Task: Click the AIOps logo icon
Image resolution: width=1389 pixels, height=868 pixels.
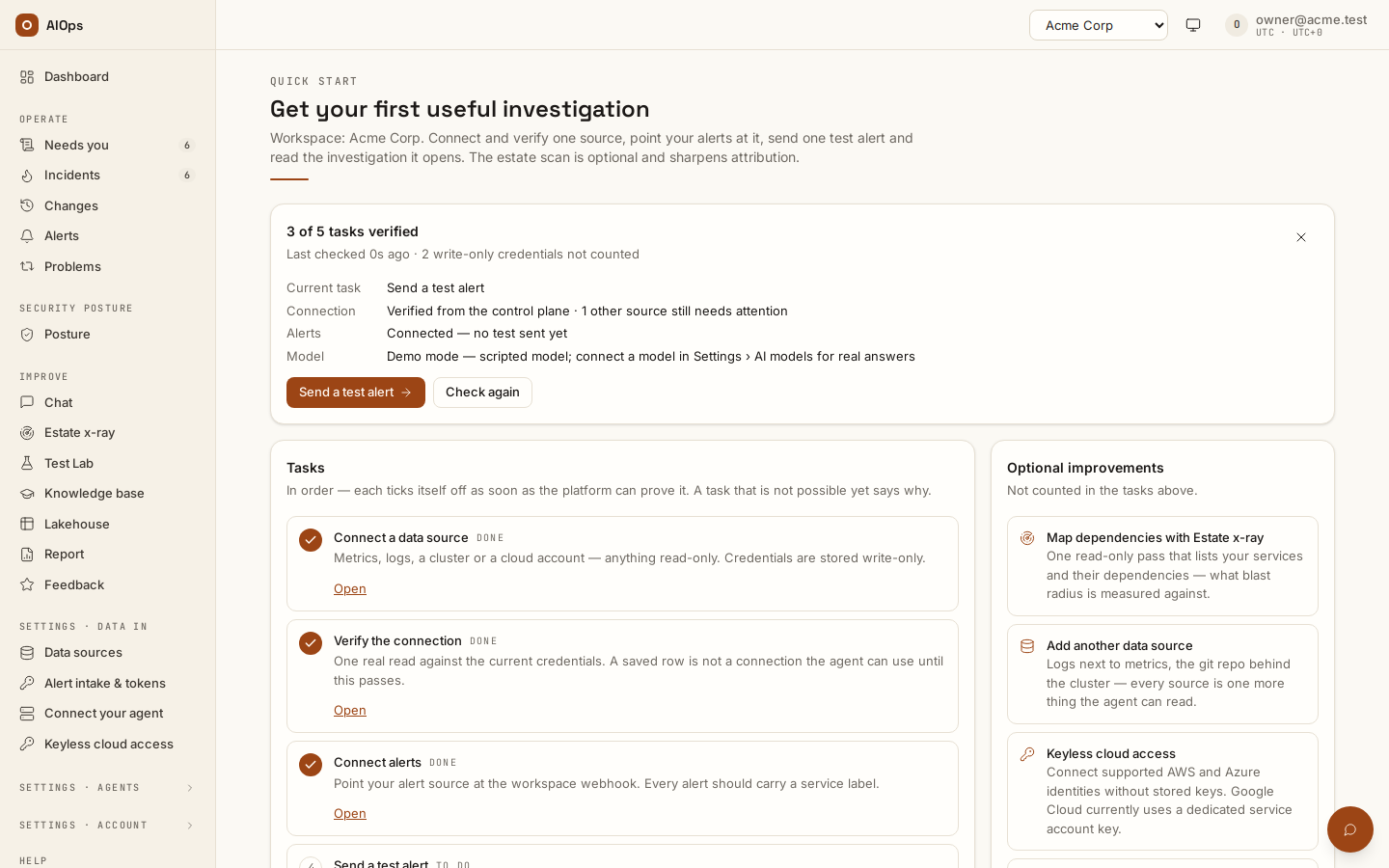Action: point(27,25)
